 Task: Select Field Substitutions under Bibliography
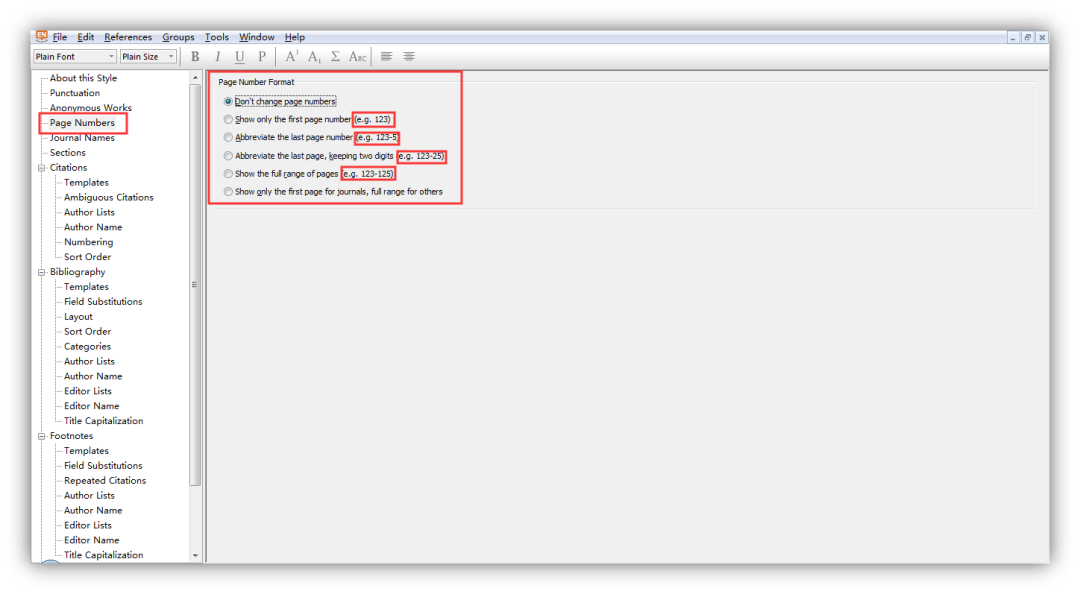coord(103,302)
